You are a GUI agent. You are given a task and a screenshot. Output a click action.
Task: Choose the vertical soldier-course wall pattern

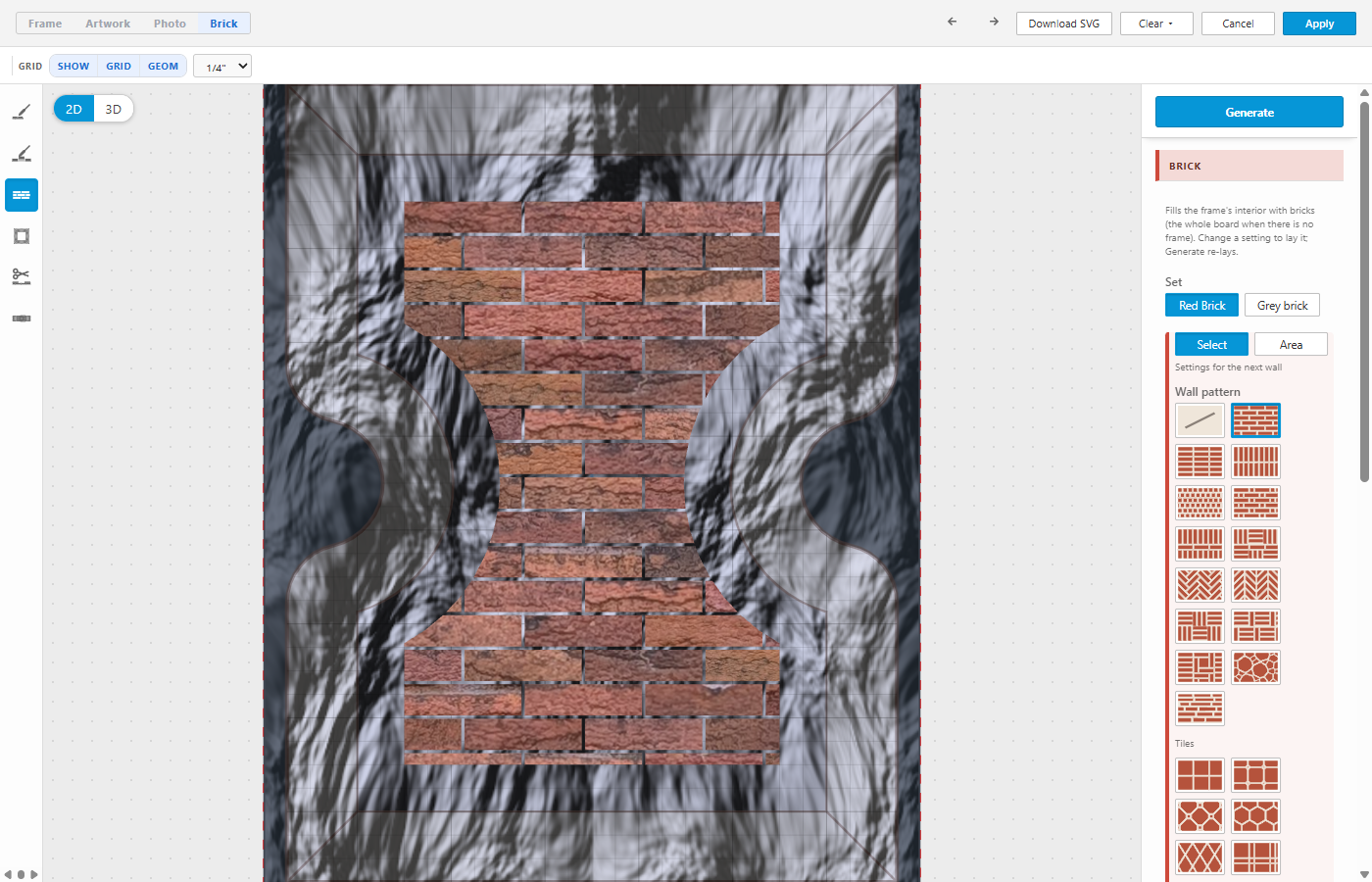point(1255,462)
